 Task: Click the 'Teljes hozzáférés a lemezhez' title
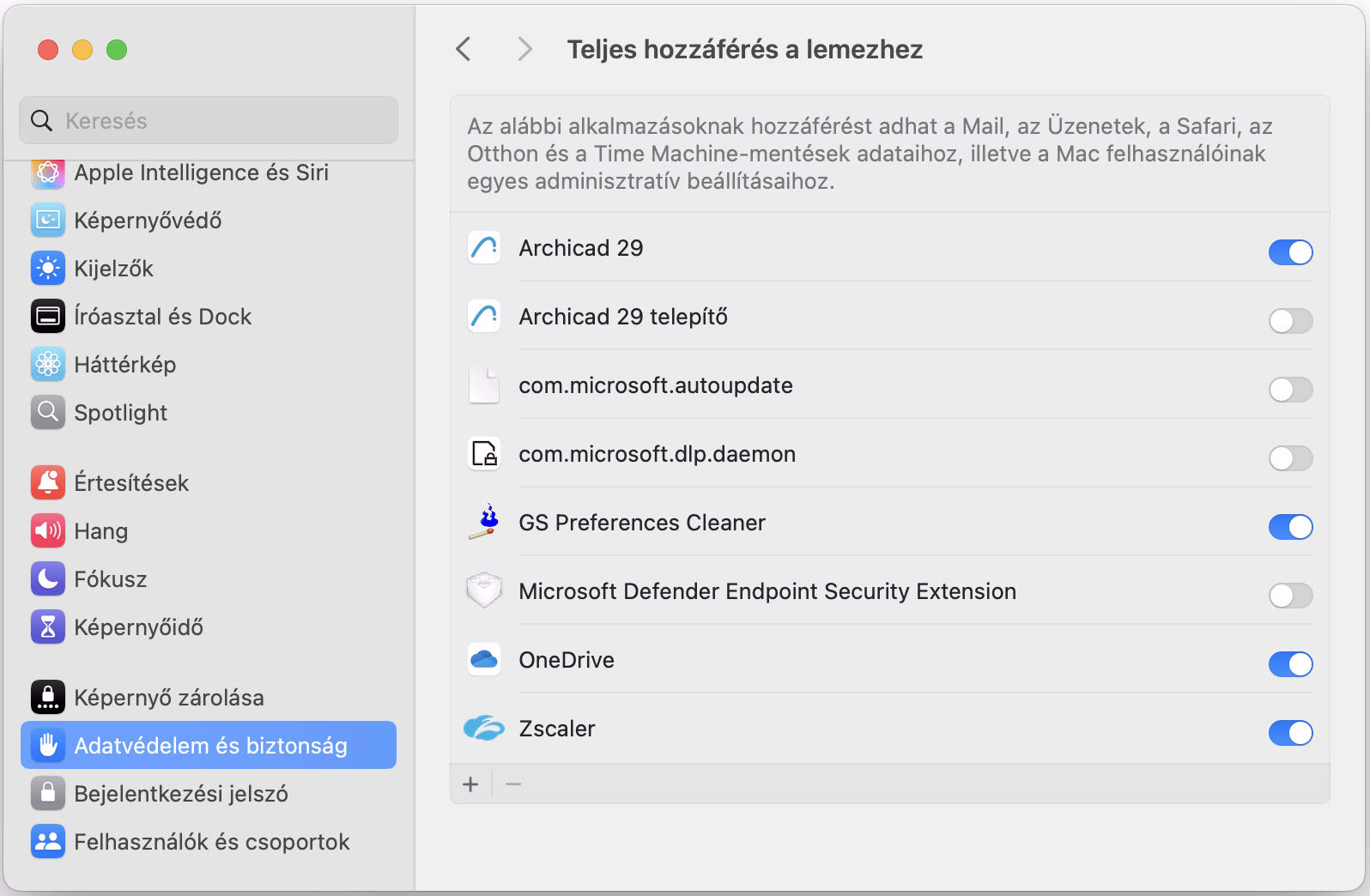[745, 50]
